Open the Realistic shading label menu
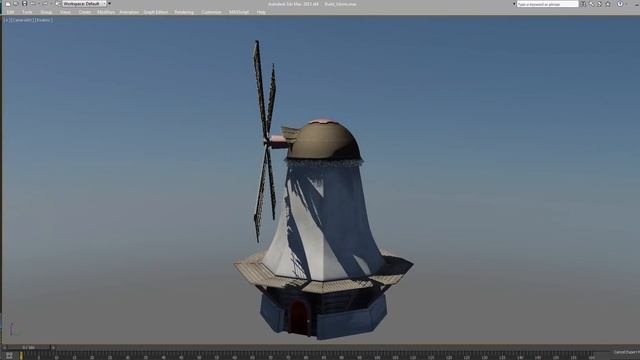The image size is (640, 360). (x=44, y=20)
